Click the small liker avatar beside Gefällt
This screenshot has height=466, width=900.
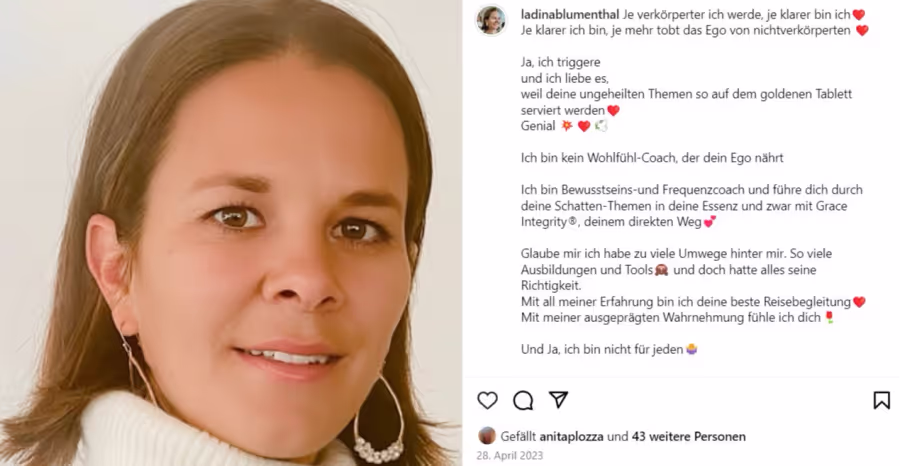click(x=487, y=436)
